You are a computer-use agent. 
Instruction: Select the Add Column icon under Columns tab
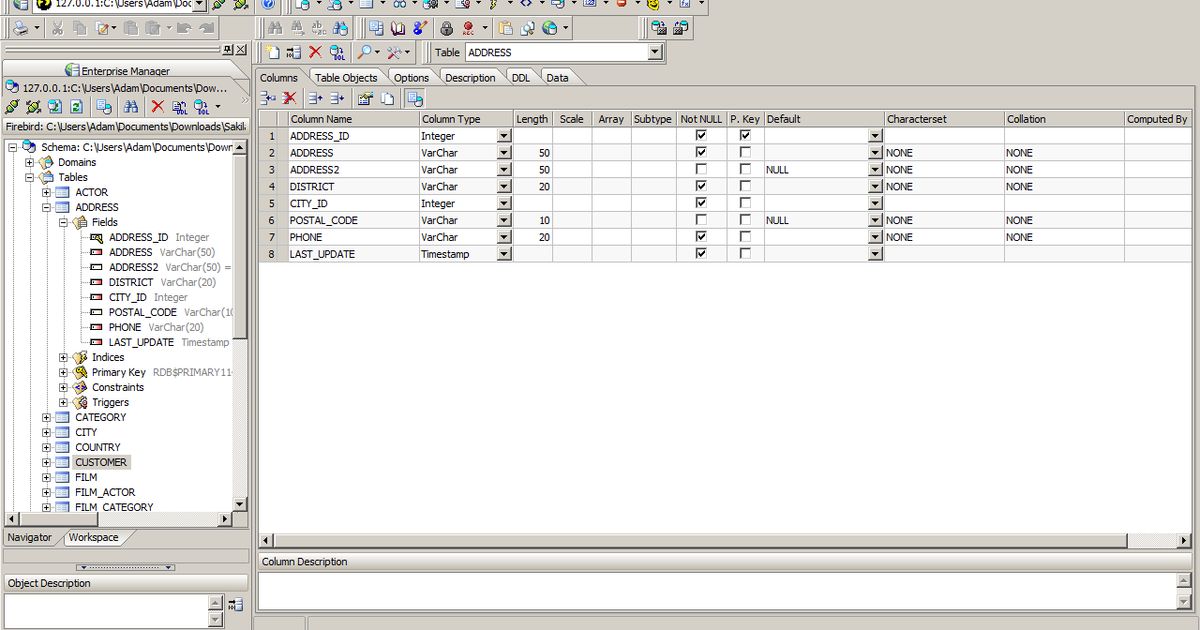(267, 96)
